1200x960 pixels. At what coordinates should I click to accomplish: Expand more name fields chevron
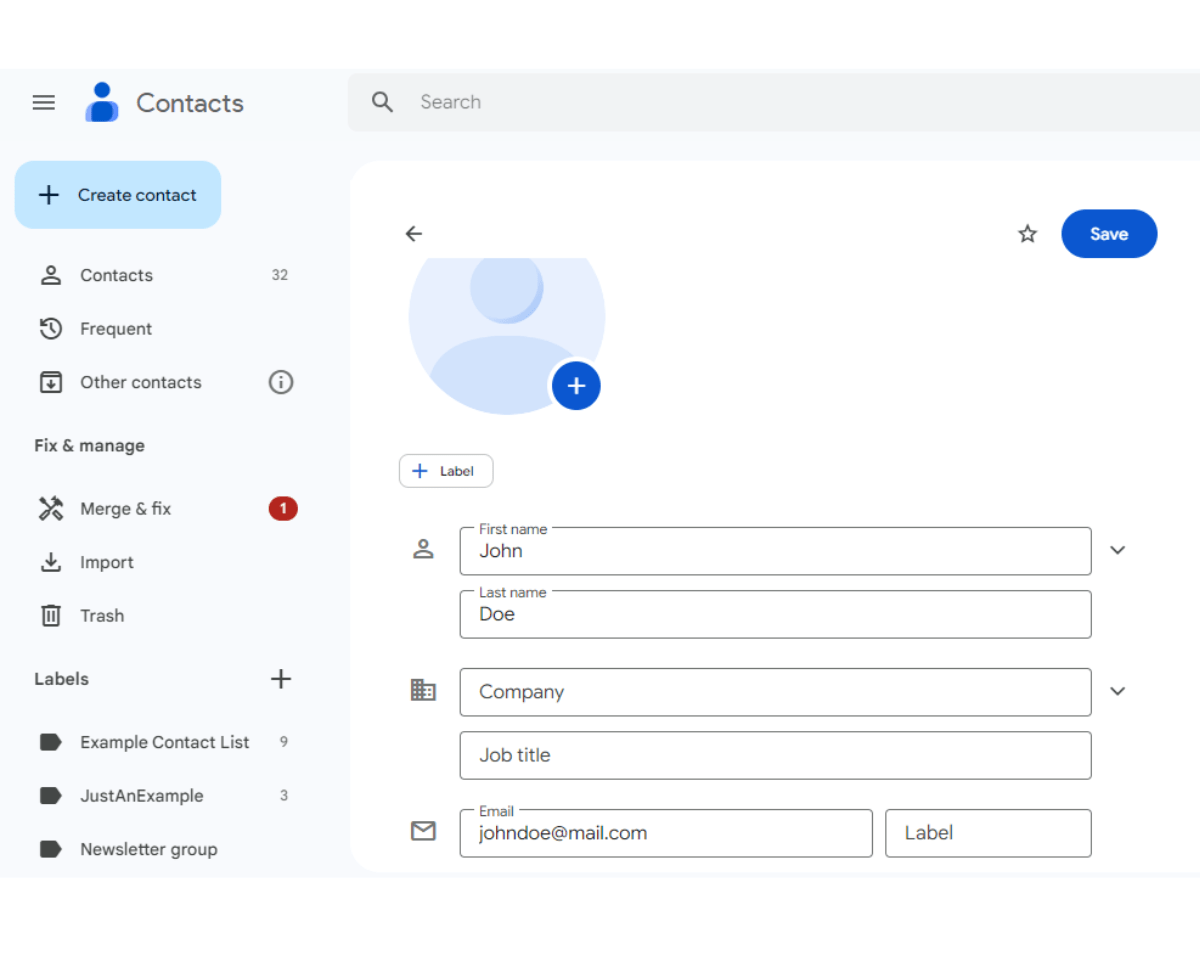click(1118, 550)
